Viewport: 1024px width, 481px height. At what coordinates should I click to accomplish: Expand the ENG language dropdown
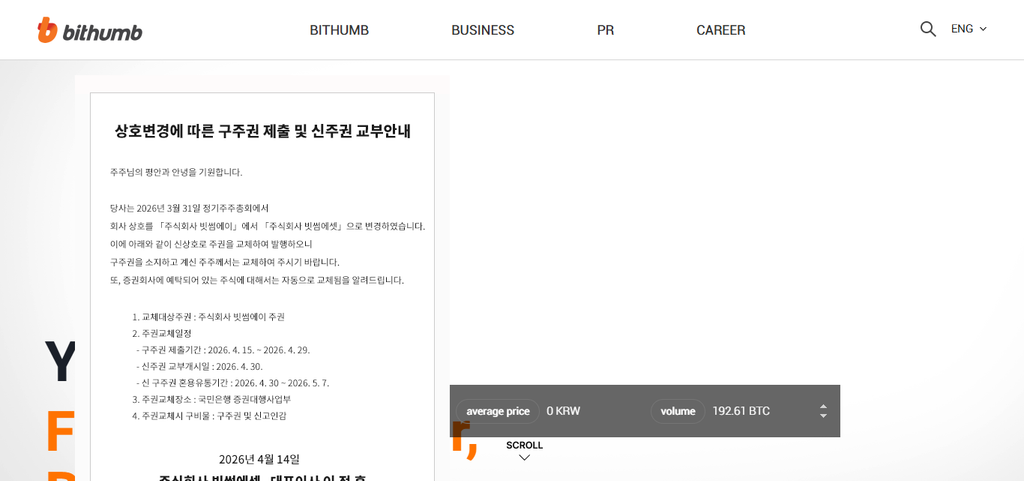(x=968, y=29)
